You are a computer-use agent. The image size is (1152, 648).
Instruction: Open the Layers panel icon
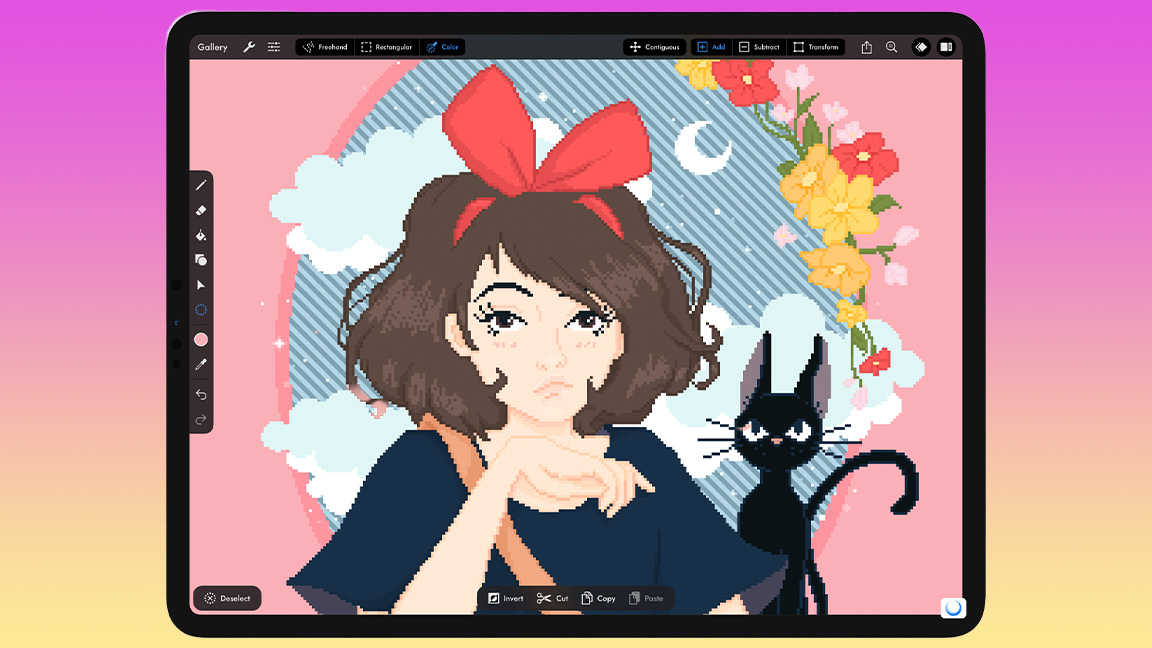point(921,47)
